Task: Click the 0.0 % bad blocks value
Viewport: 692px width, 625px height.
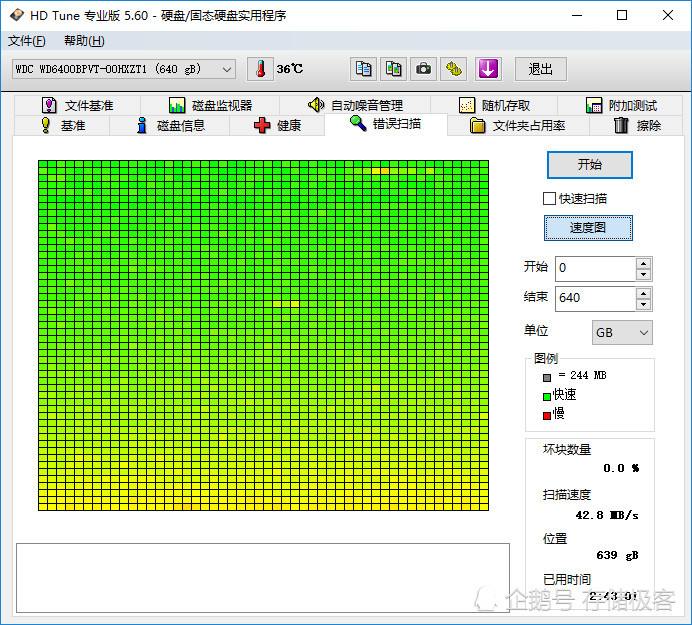Action: 621,468
